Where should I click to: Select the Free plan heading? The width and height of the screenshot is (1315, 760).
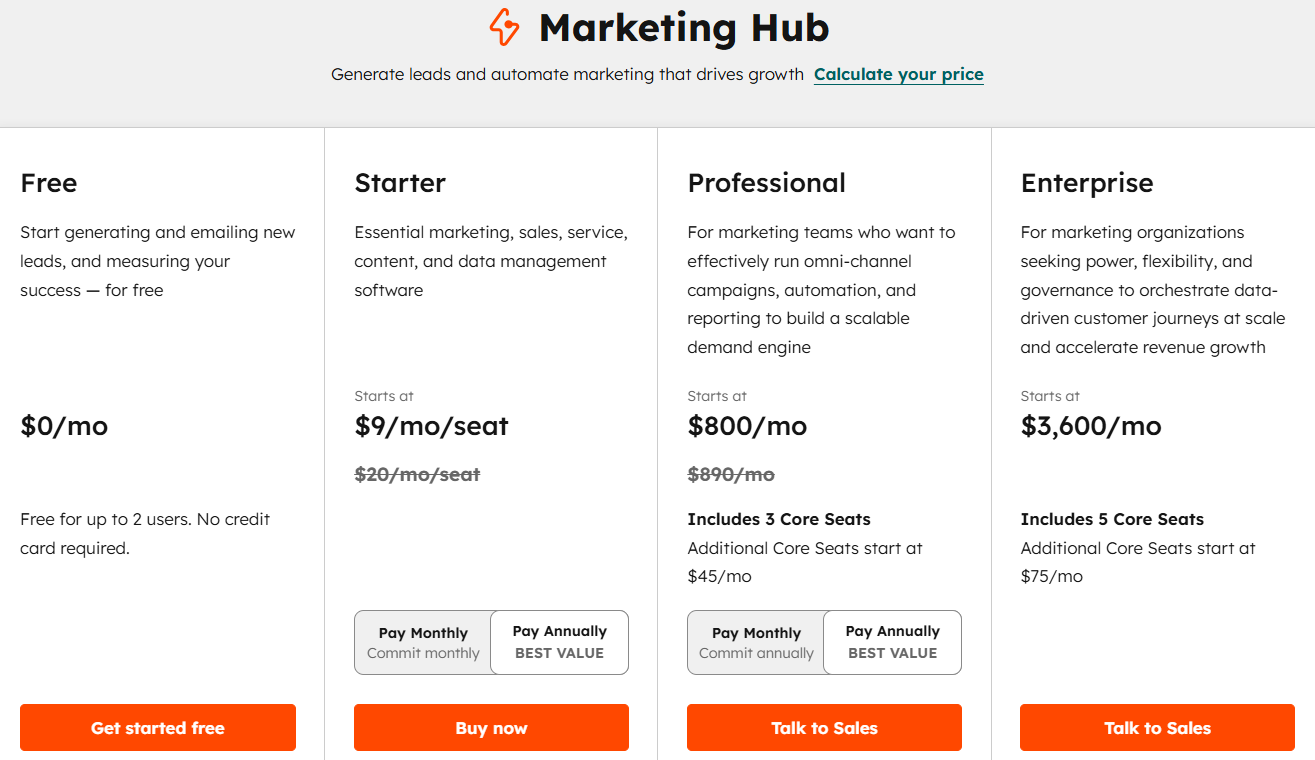coord(49,183)
